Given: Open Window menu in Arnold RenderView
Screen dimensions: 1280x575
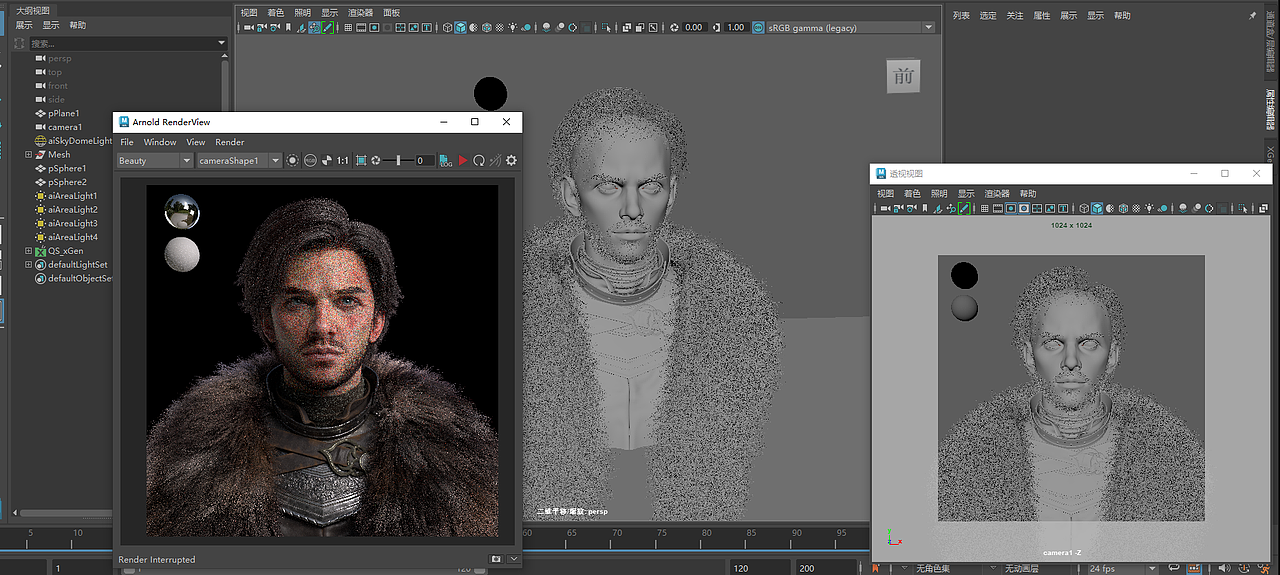Looking at the screenshot, I should (160, 142).
